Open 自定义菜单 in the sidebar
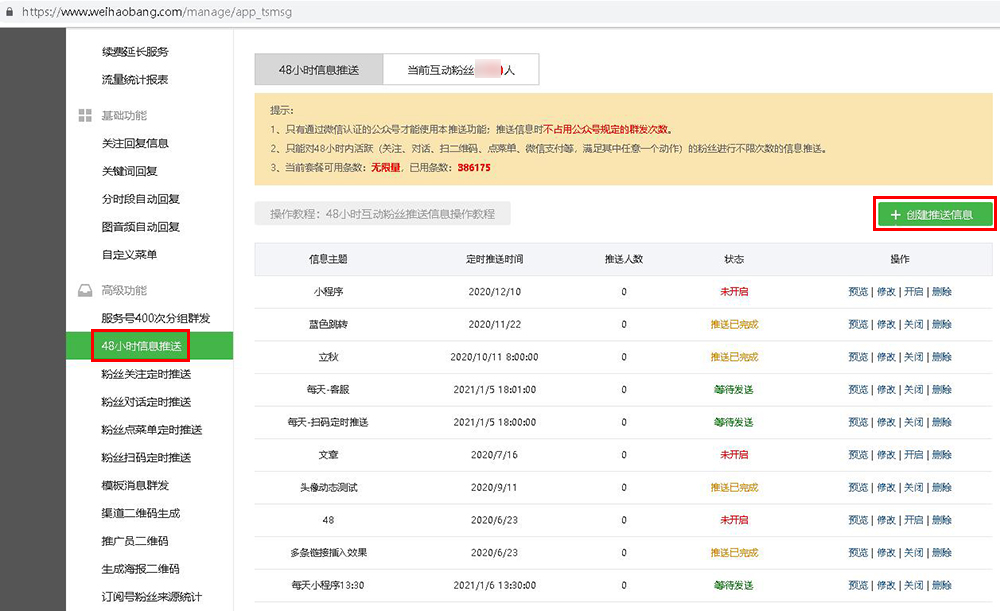The image size is (1000, 611). 129,255
